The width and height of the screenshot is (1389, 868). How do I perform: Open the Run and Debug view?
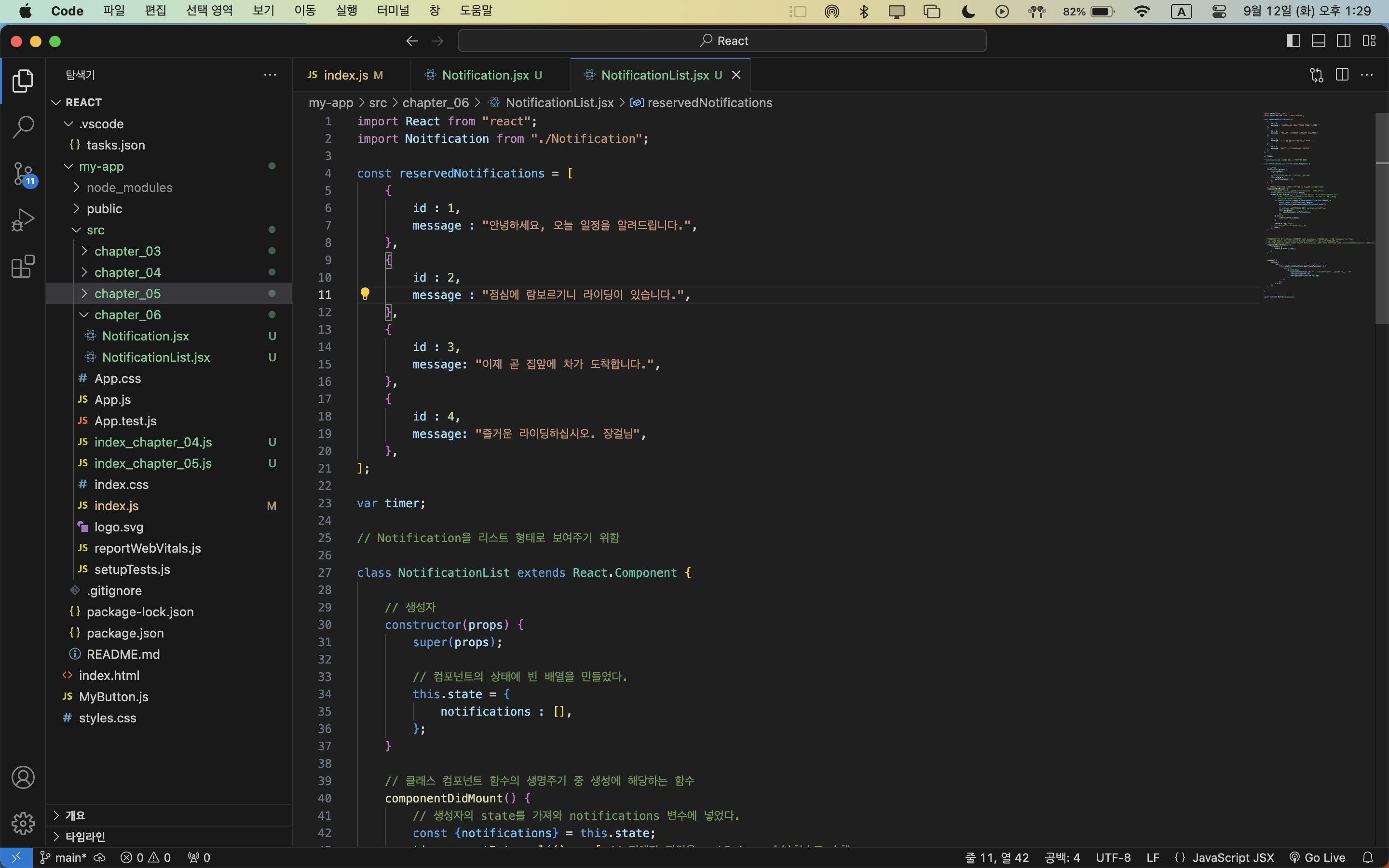(x=23, y=220)
